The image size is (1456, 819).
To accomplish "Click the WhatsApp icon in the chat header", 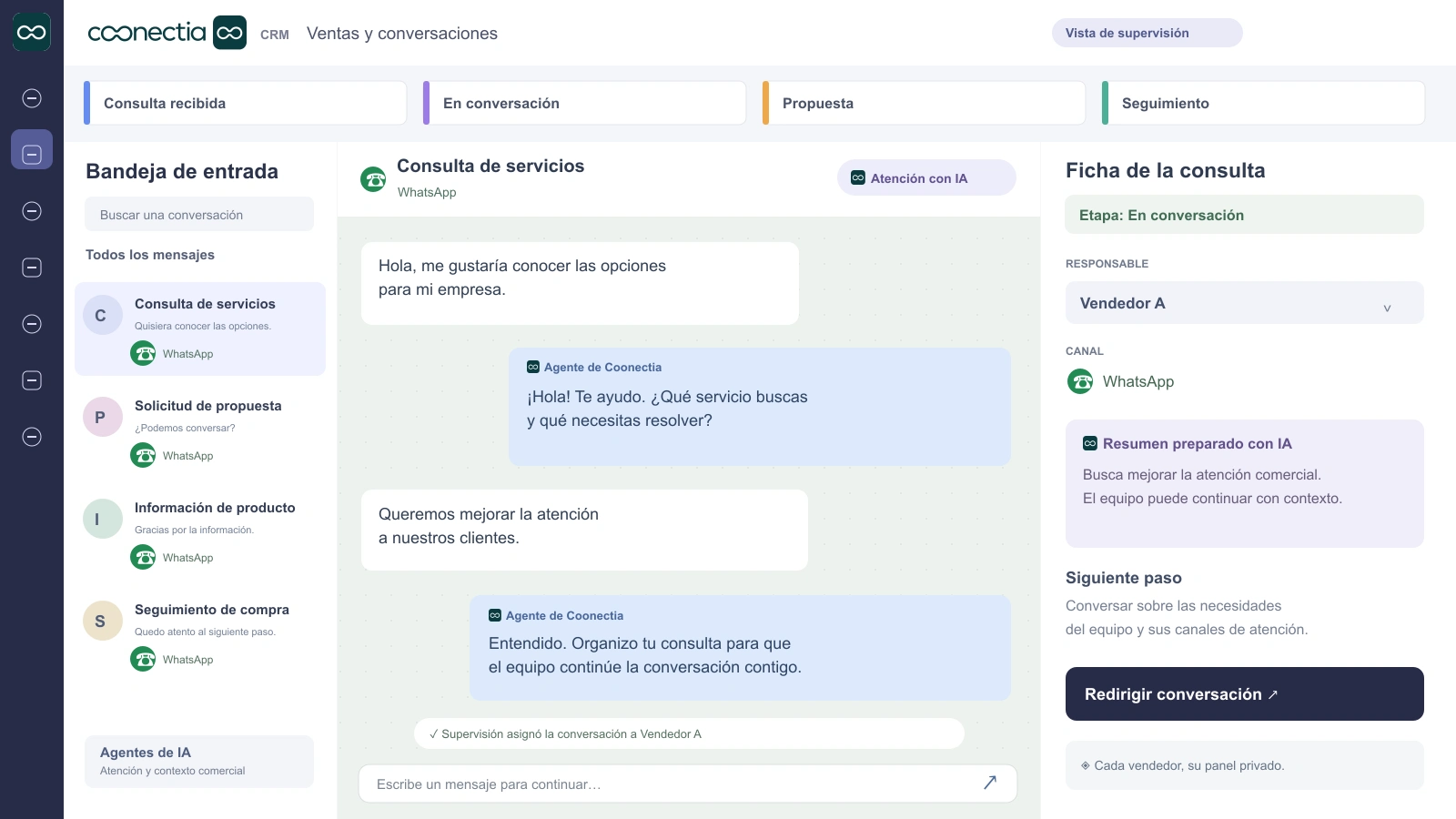I will 373,179.
